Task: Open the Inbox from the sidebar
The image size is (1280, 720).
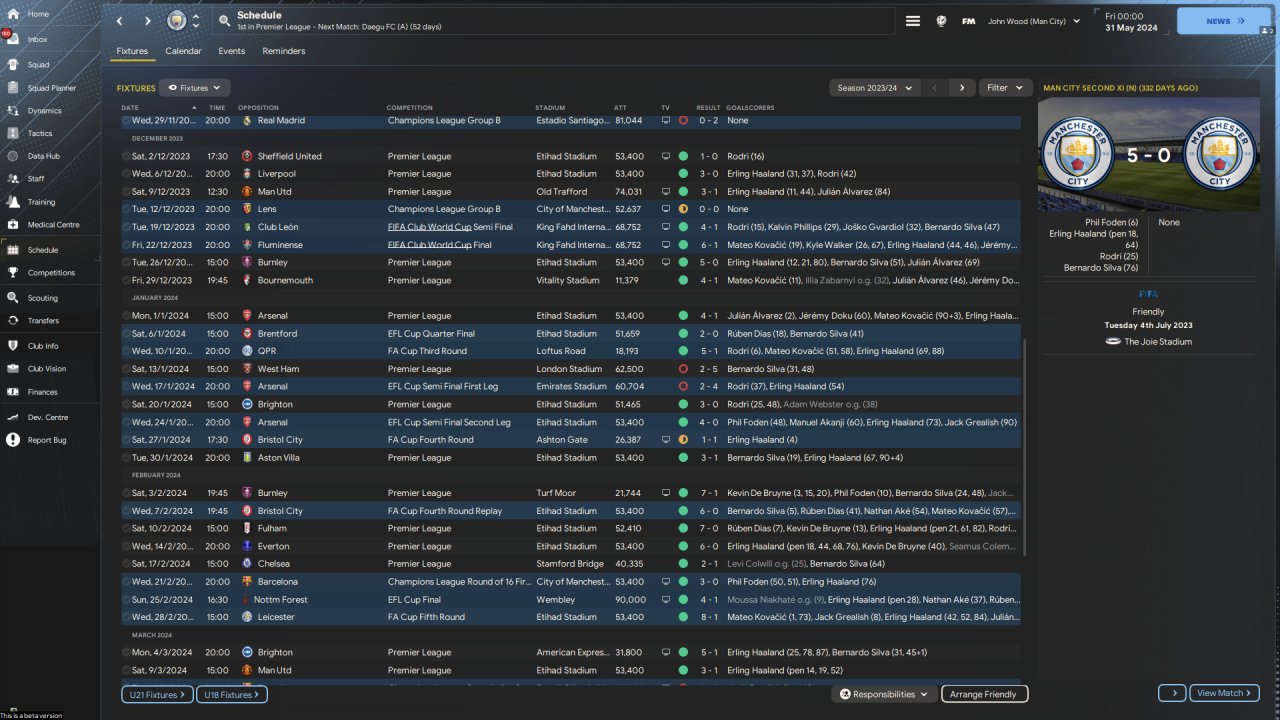Action: click(36, 39)
